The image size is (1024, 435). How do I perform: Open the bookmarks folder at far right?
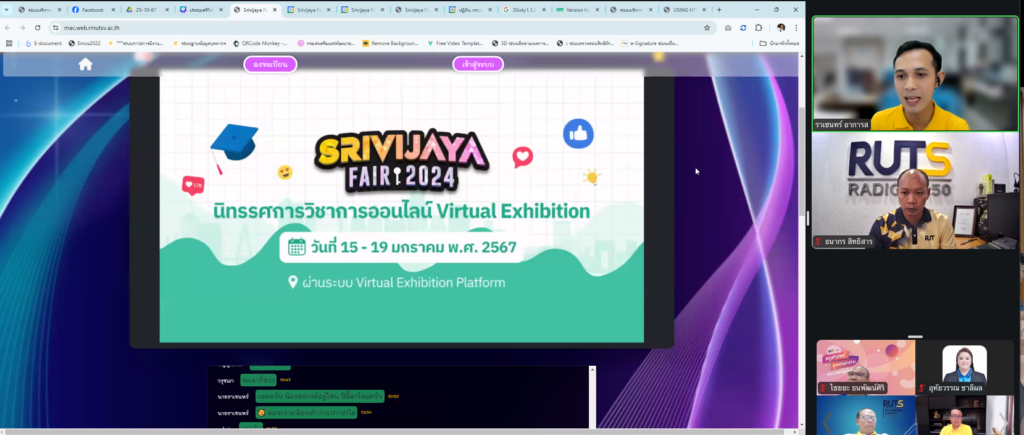[x=780, y=43]
